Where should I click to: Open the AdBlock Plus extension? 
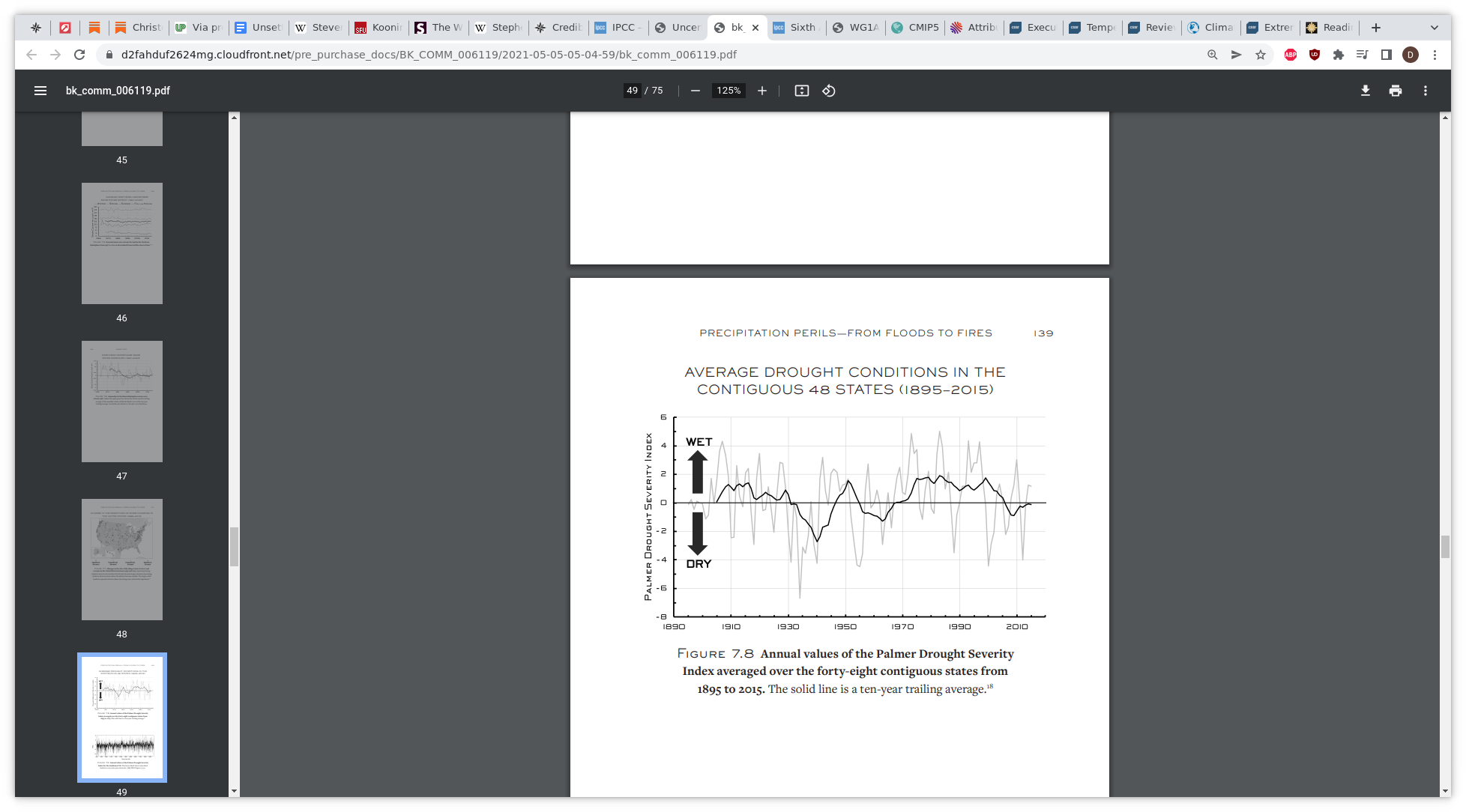[1291, 55]
